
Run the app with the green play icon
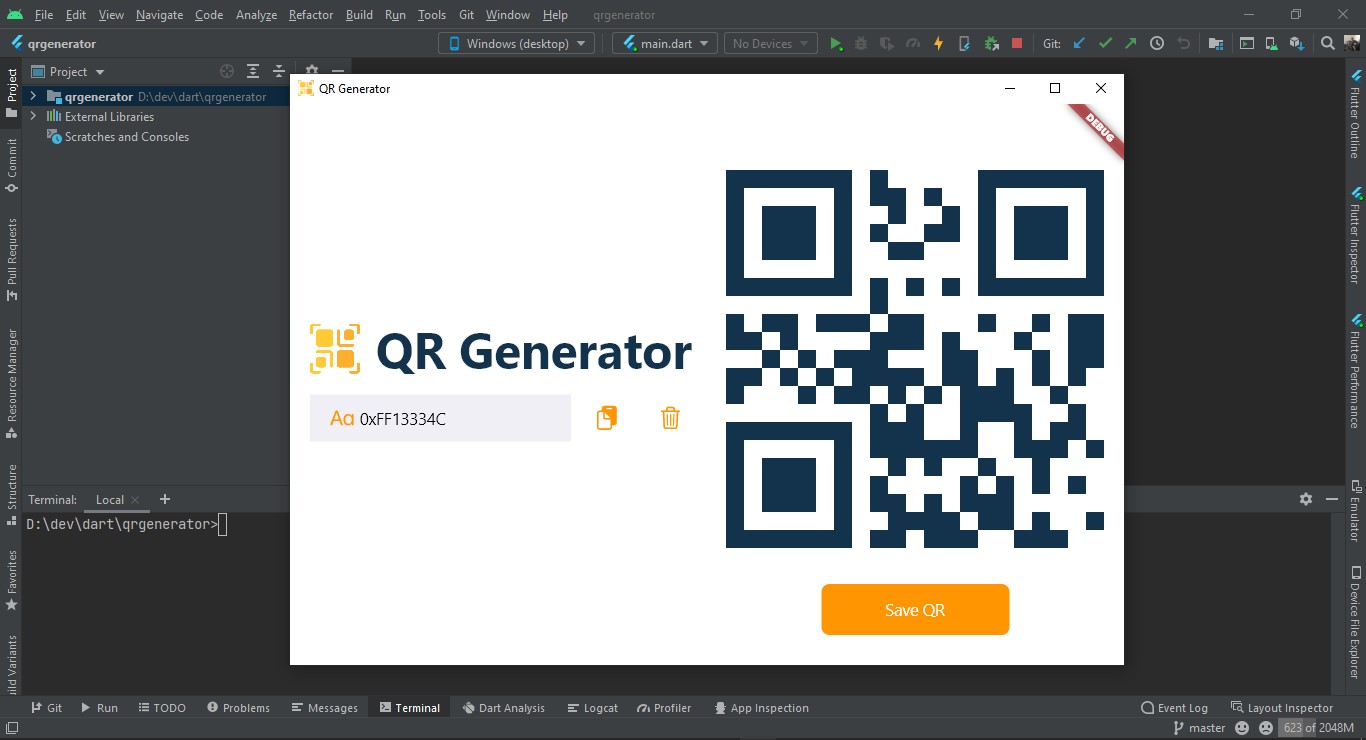(836, 44)
